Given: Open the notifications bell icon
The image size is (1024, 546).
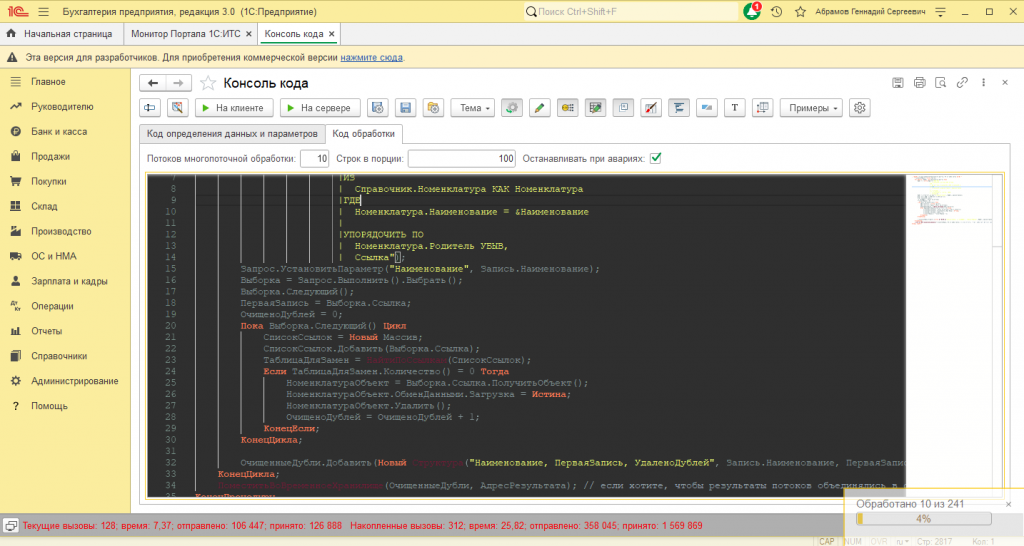Looking at the screenshot, I should pos(752,12).
